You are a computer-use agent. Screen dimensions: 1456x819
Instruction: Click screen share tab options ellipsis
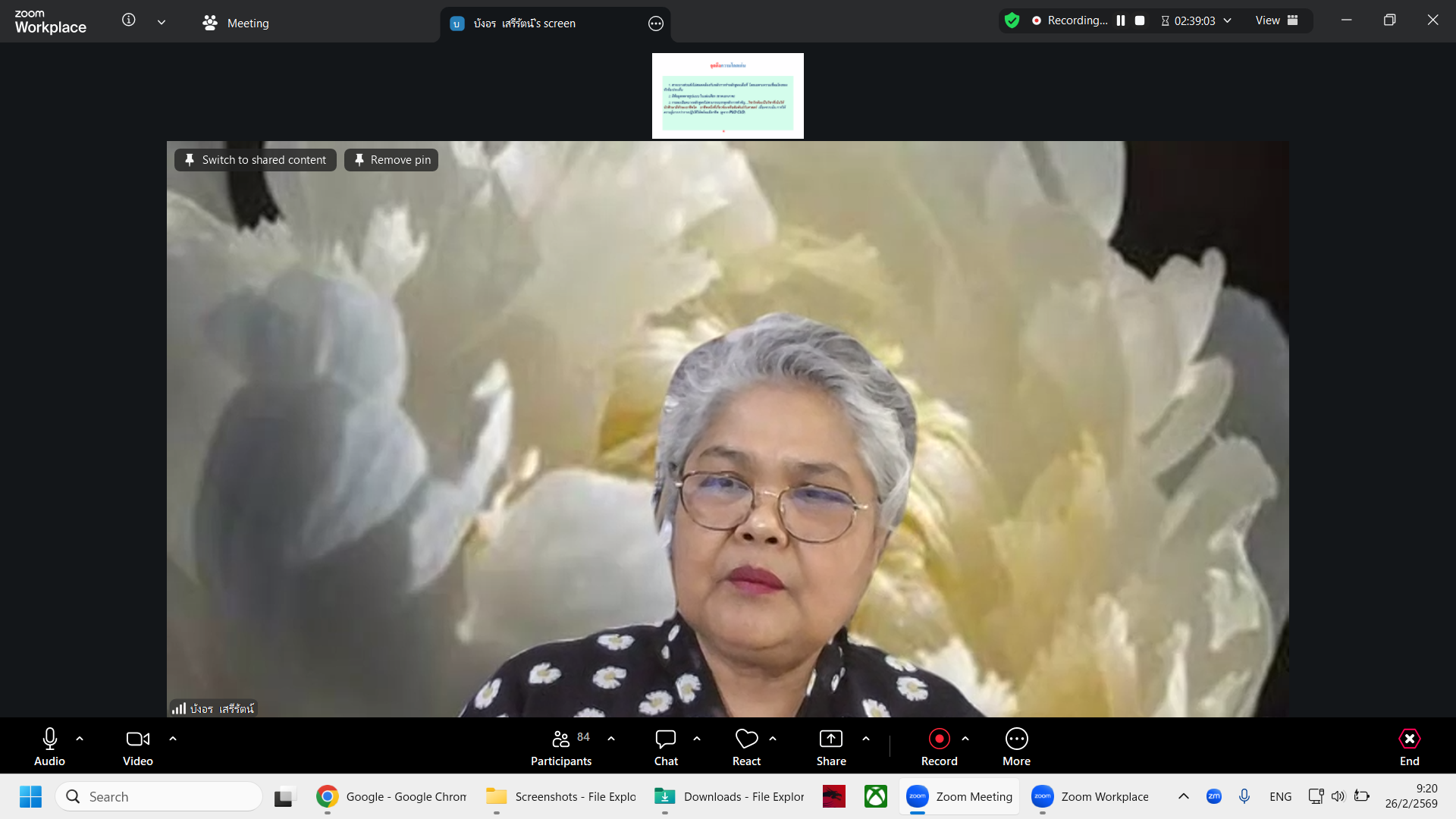(x=656, y=24)
